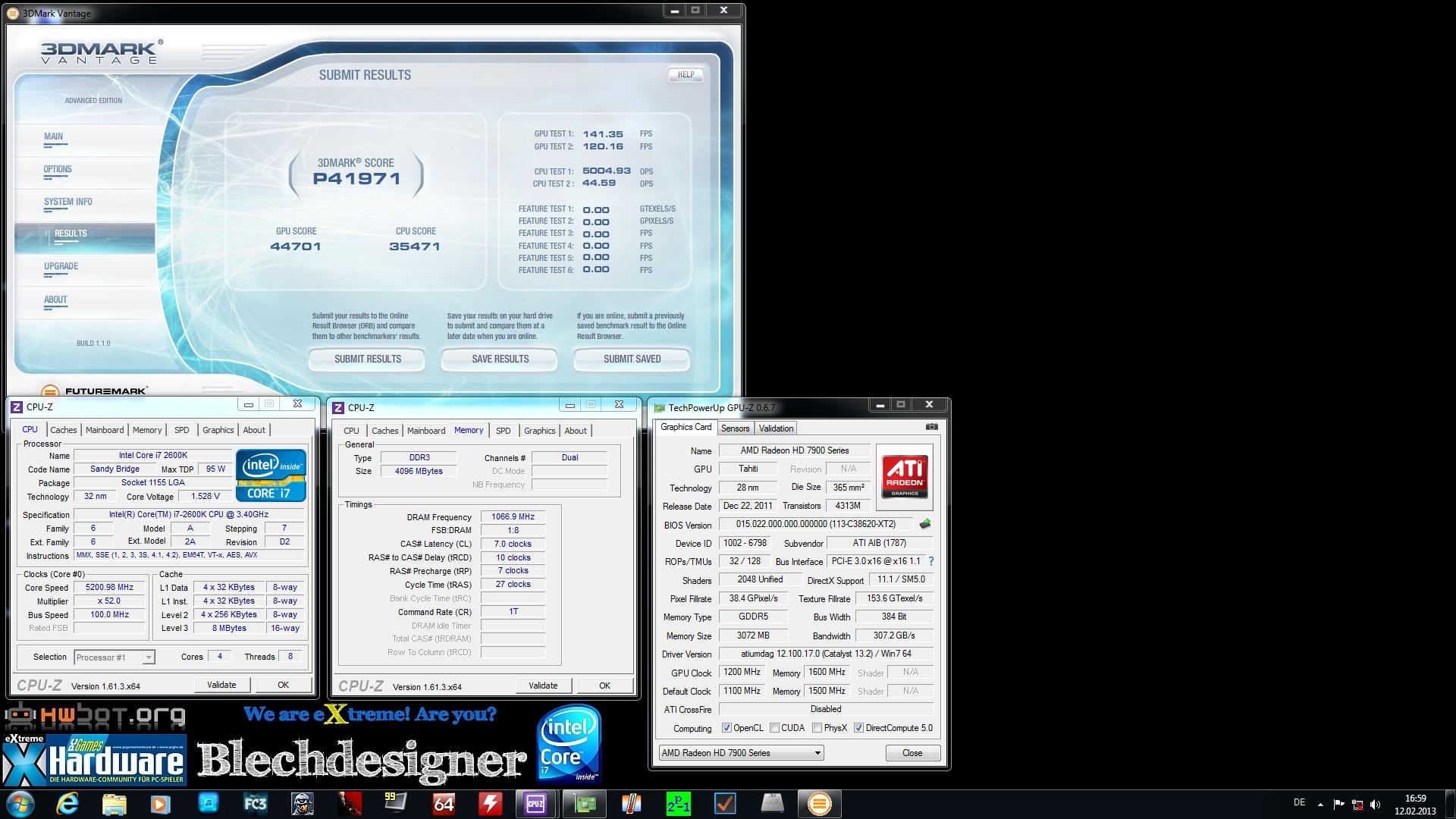Launch Internet Explorer from the taskbar
1456x819 pixels.
point(68,804)
